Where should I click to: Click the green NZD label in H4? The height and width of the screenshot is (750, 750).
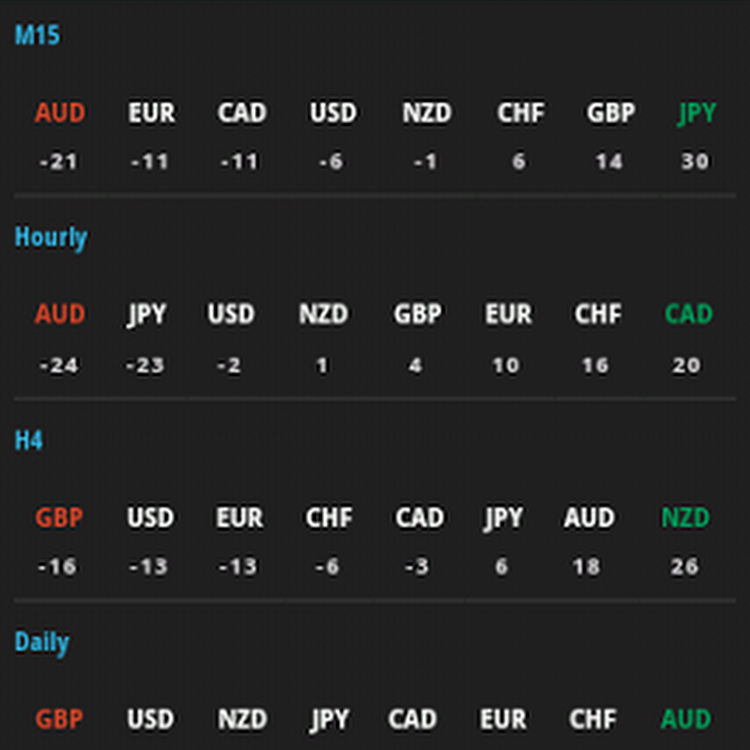685,519
